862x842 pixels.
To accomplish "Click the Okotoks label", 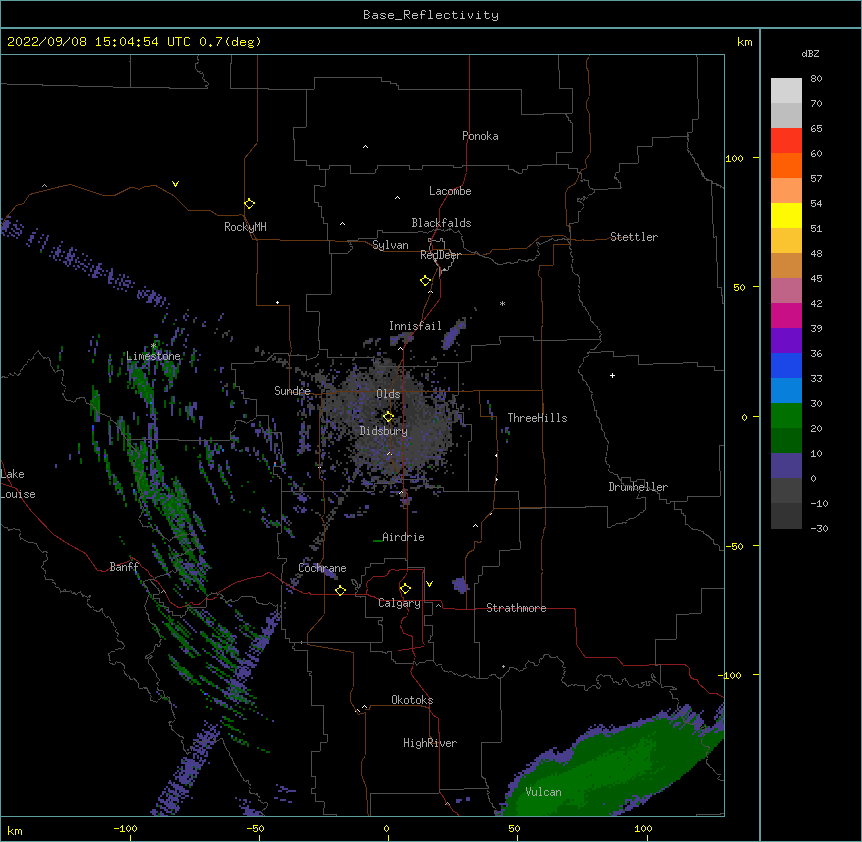I will coord(412,700).
